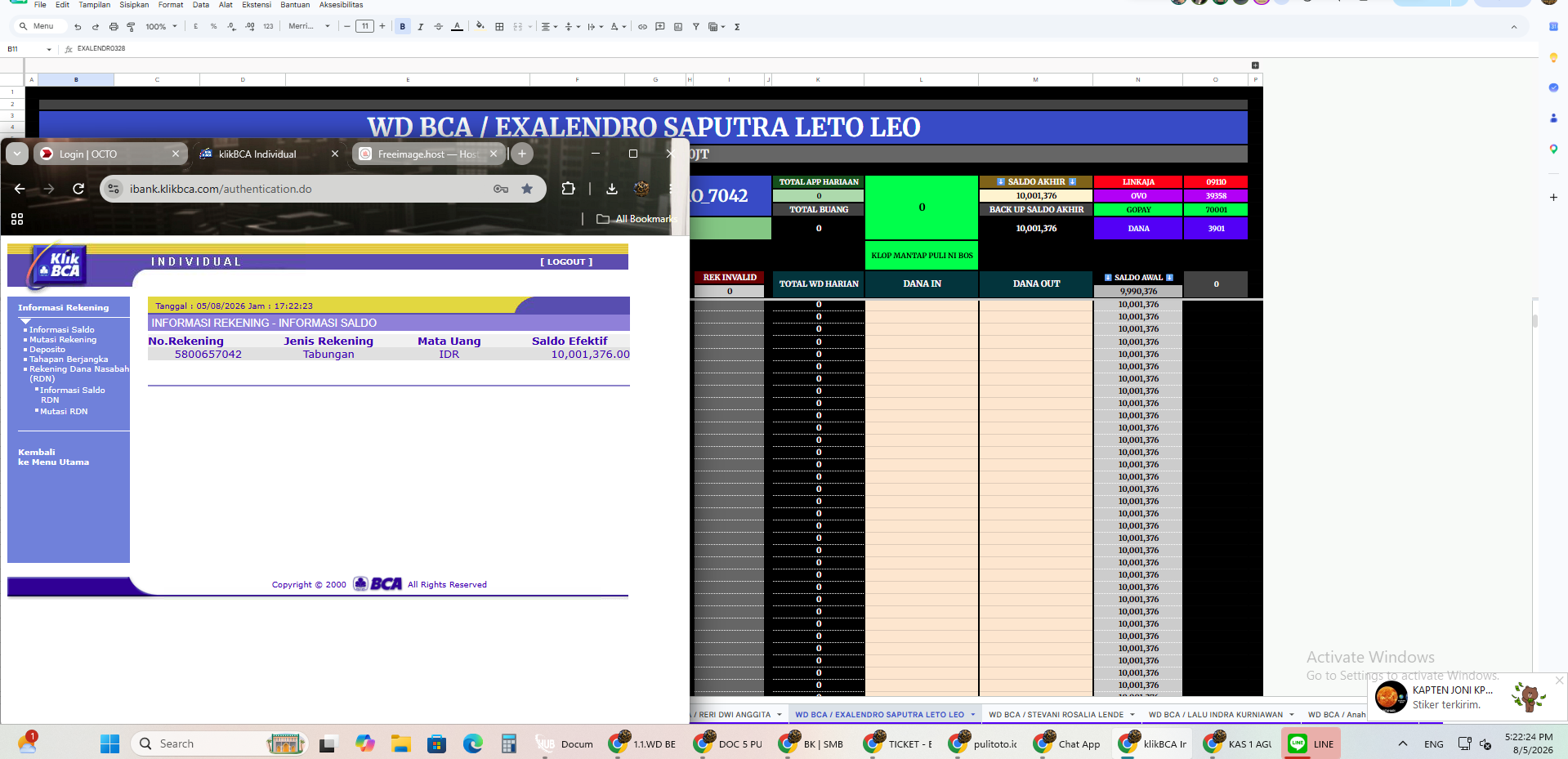Open the text color picker
1568x759 pixels.
457,27
